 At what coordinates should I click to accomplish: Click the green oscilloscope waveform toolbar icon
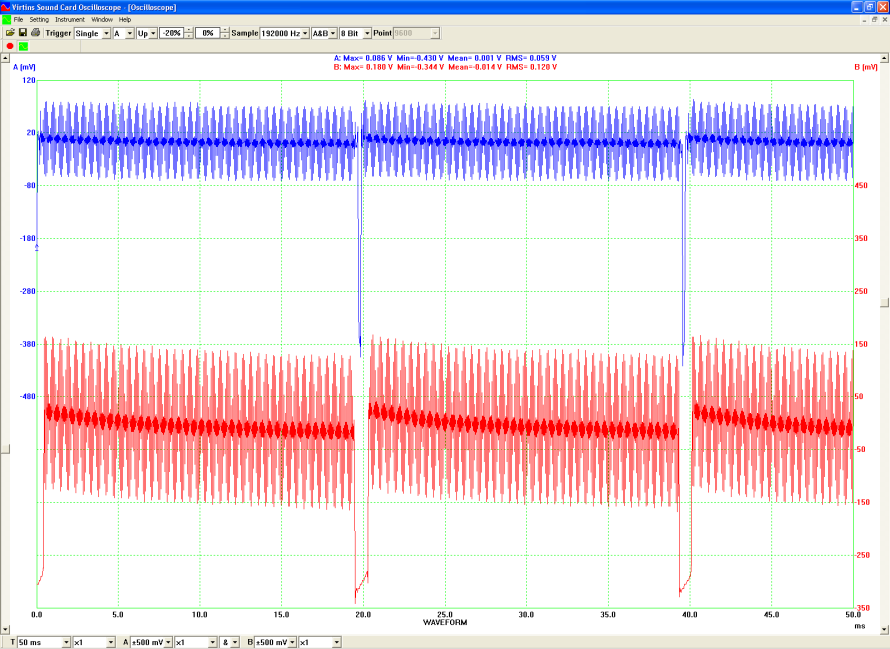pyautogui.click(x=23, y=46)
